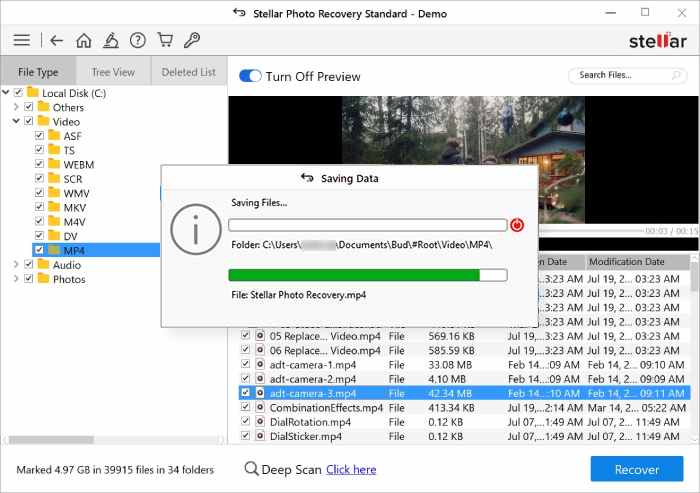The height and width of the screenshot is (493, 700).
Task: Click the overall saving progress bar
Action: (368, 225)
